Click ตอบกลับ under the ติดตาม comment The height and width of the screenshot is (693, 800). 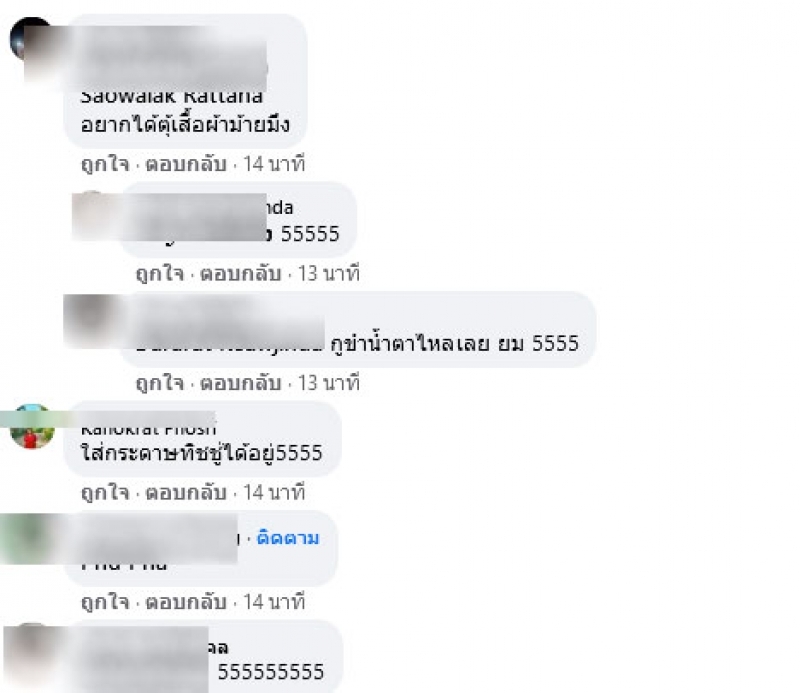click(186, 603)
